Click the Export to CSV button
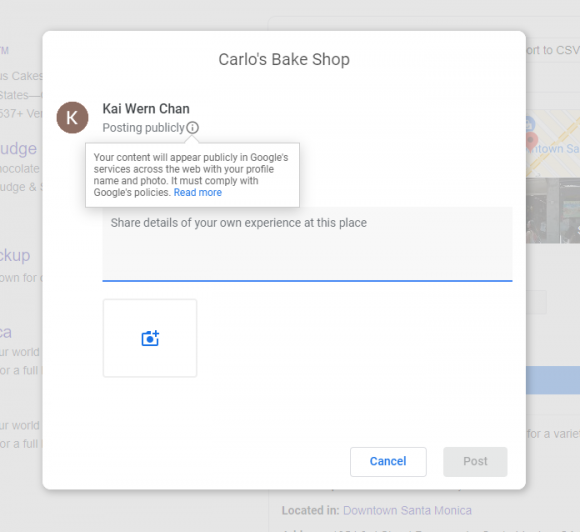 pyautogui.click(x=553, y=50)
